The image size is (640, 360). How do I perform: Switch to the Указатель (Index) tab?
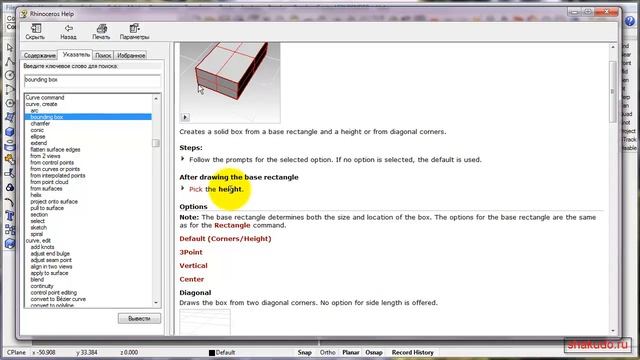(x=76, y=55)
